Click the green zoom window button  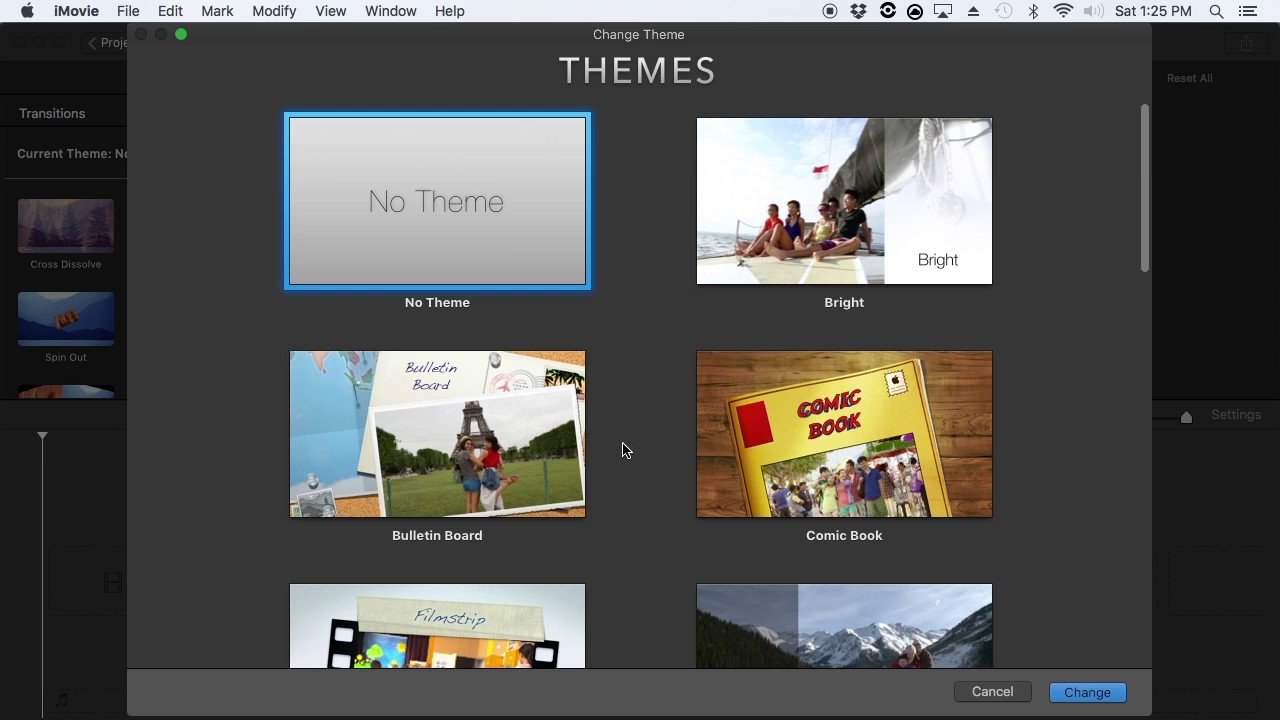click(x=181, y=34)
